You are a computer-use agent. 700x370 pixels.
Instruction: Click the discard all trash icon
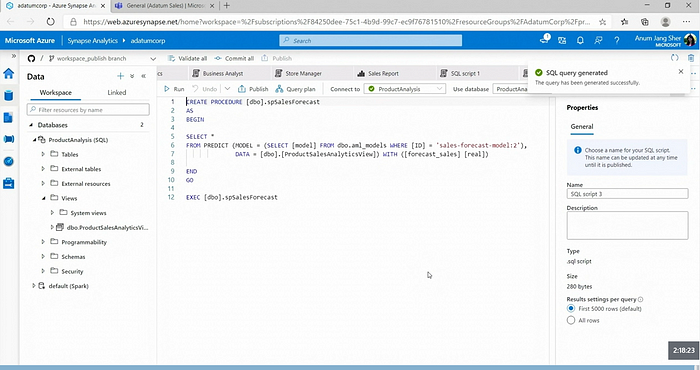tap(691, 58)
